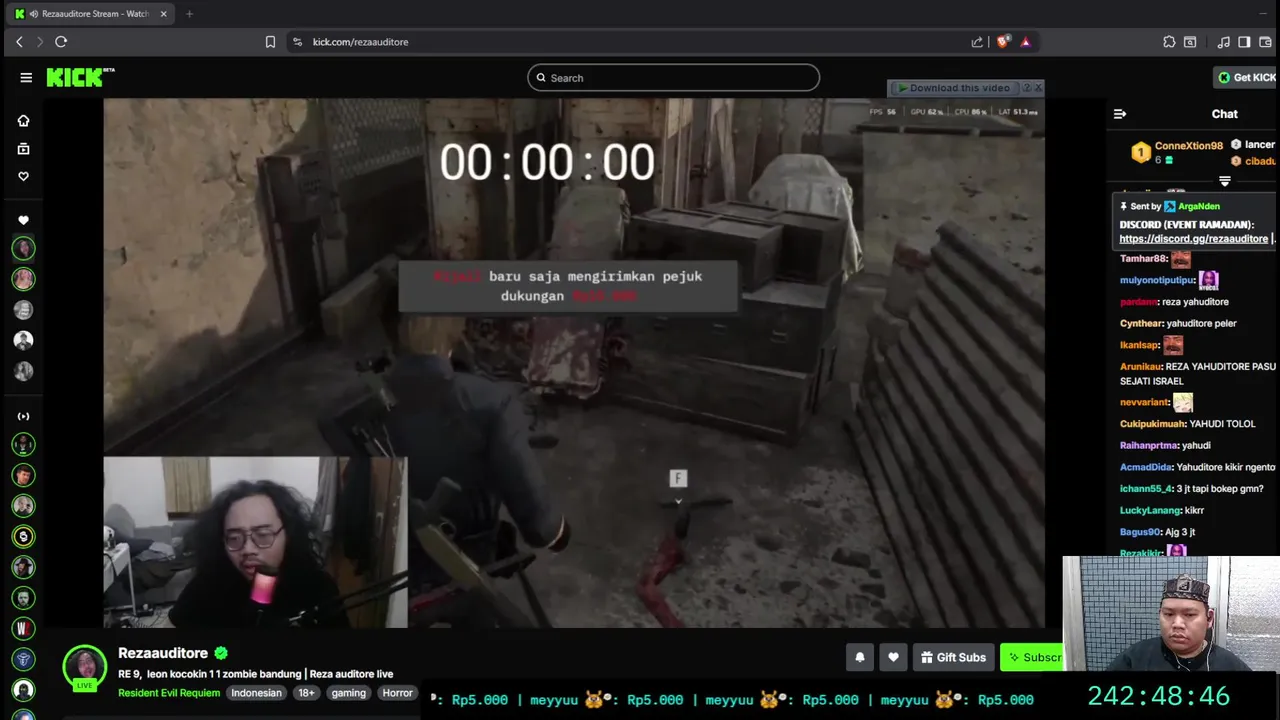Close the Rezaauditore Stream tab
The height and width of the screenshot is (720, 1280).
pos(163,14)
